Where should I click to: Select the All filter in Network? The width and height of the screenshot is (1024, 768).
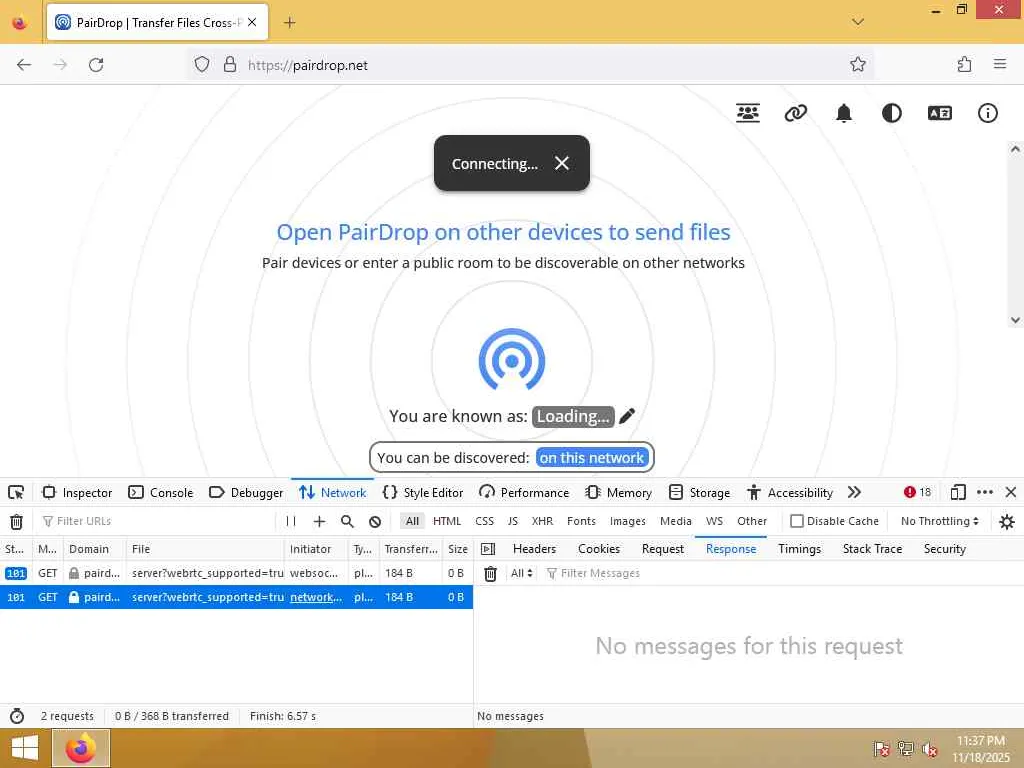(x=412, y=521)
